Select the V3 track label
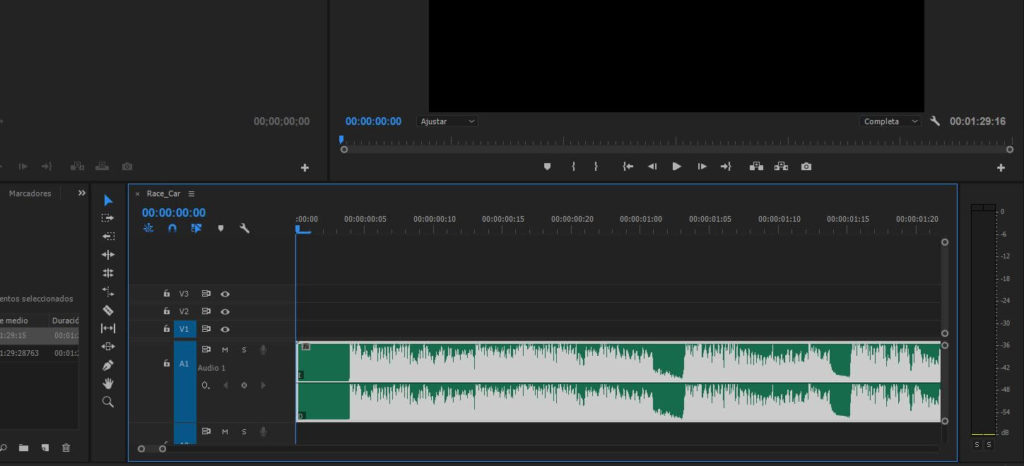Viewport: 1024px width, 466px height. (x=184, y=294)
